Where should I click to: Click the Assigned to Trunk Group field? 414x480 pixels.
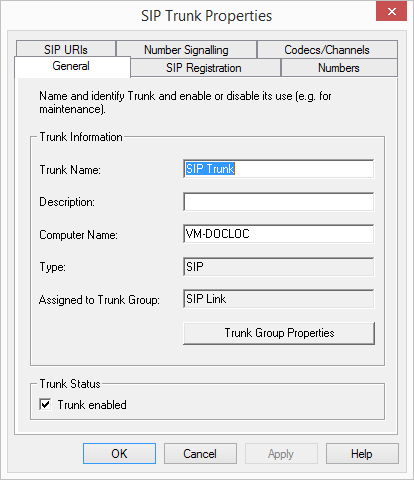(278, 299)
